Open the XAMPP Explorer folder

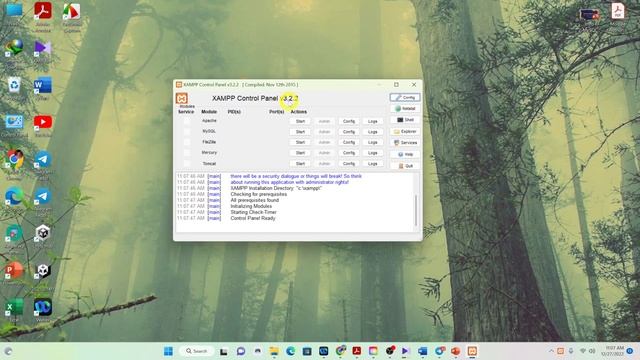[x=405, y=131]
